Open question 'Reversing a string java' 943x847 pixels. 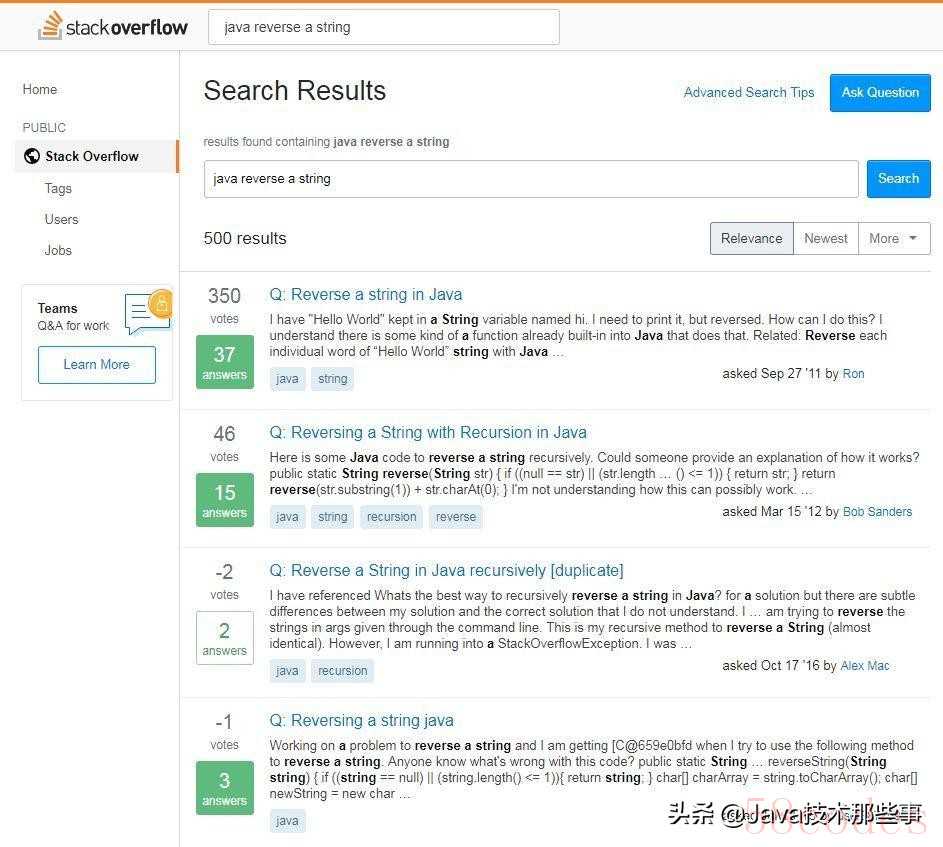tap(361, 720)
